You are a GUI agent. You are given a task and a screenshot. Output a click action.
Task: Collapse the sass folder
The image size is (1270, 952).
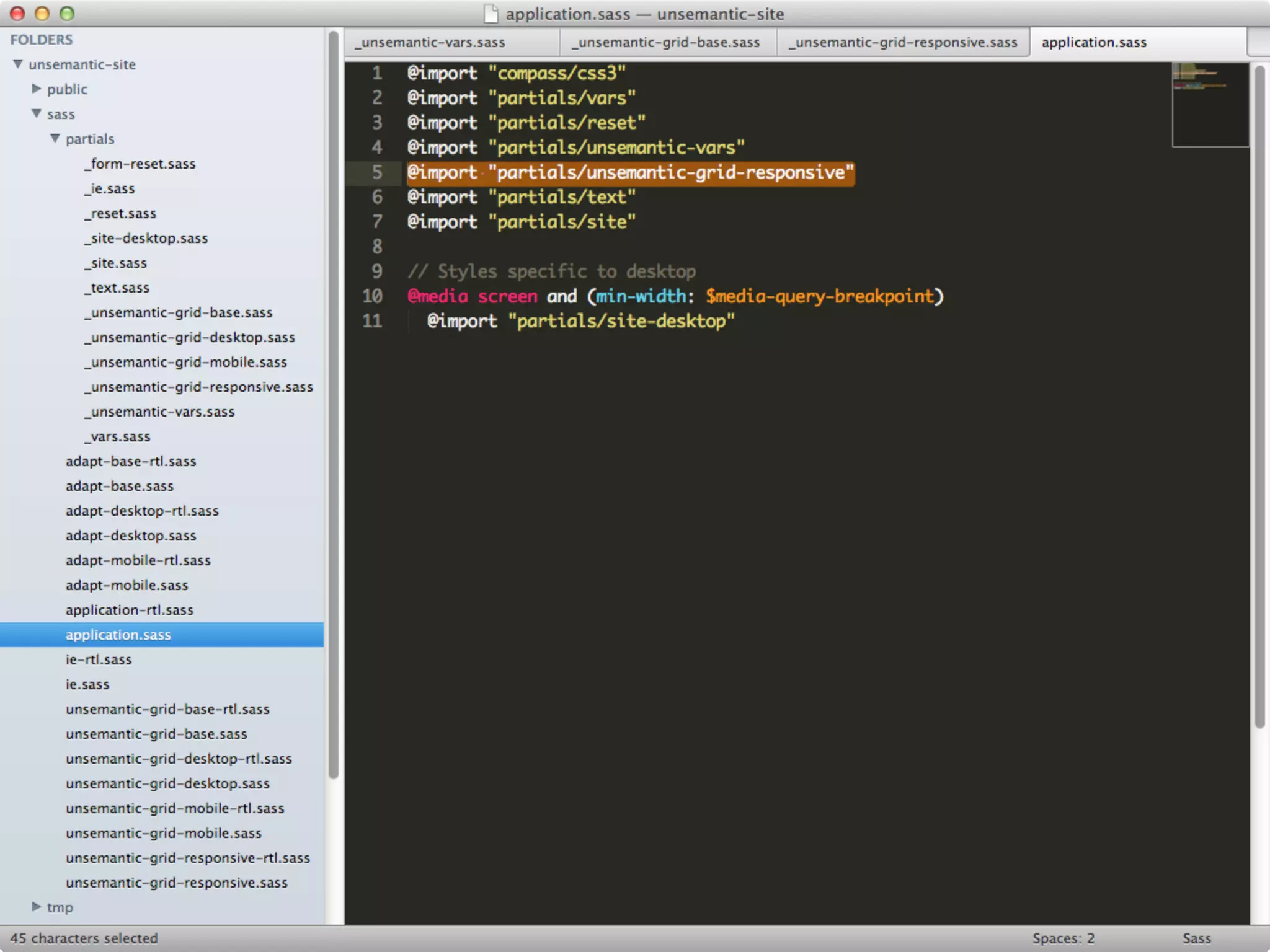coord(37,113)
